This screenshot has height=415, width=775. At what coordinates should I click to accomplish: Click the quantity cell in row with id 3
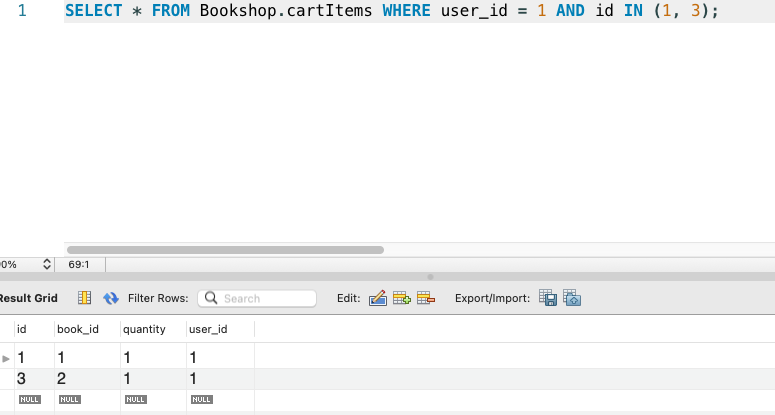point(153,379)
